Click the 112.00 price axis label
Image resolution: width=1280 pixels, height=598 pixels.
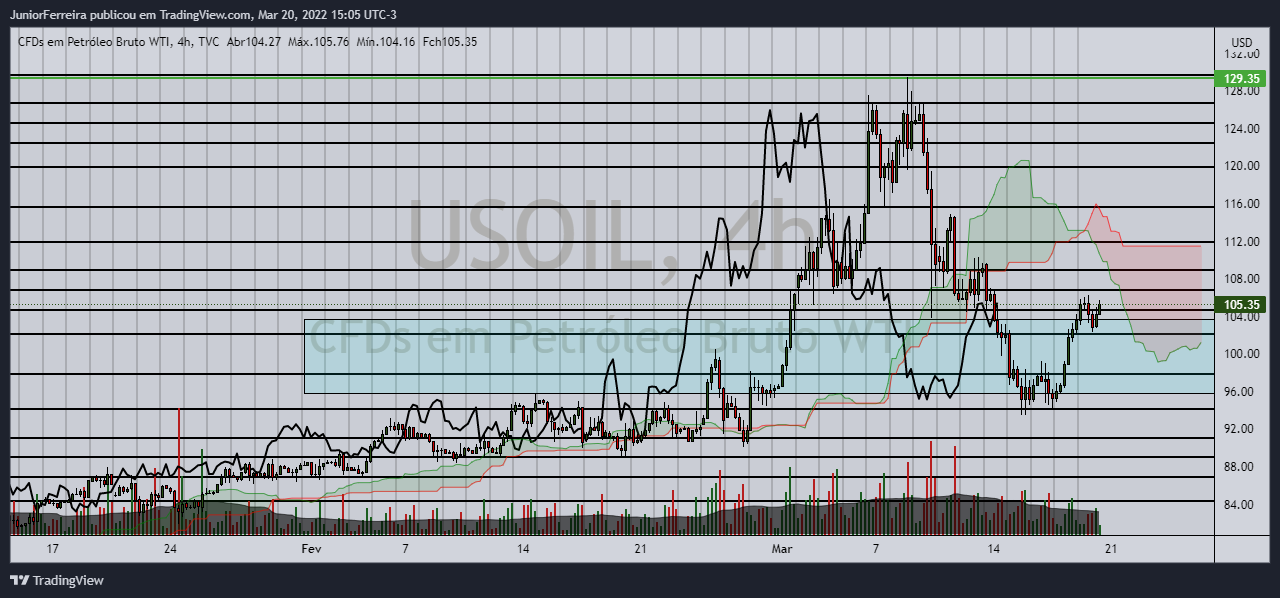[x=1243, y=242]
